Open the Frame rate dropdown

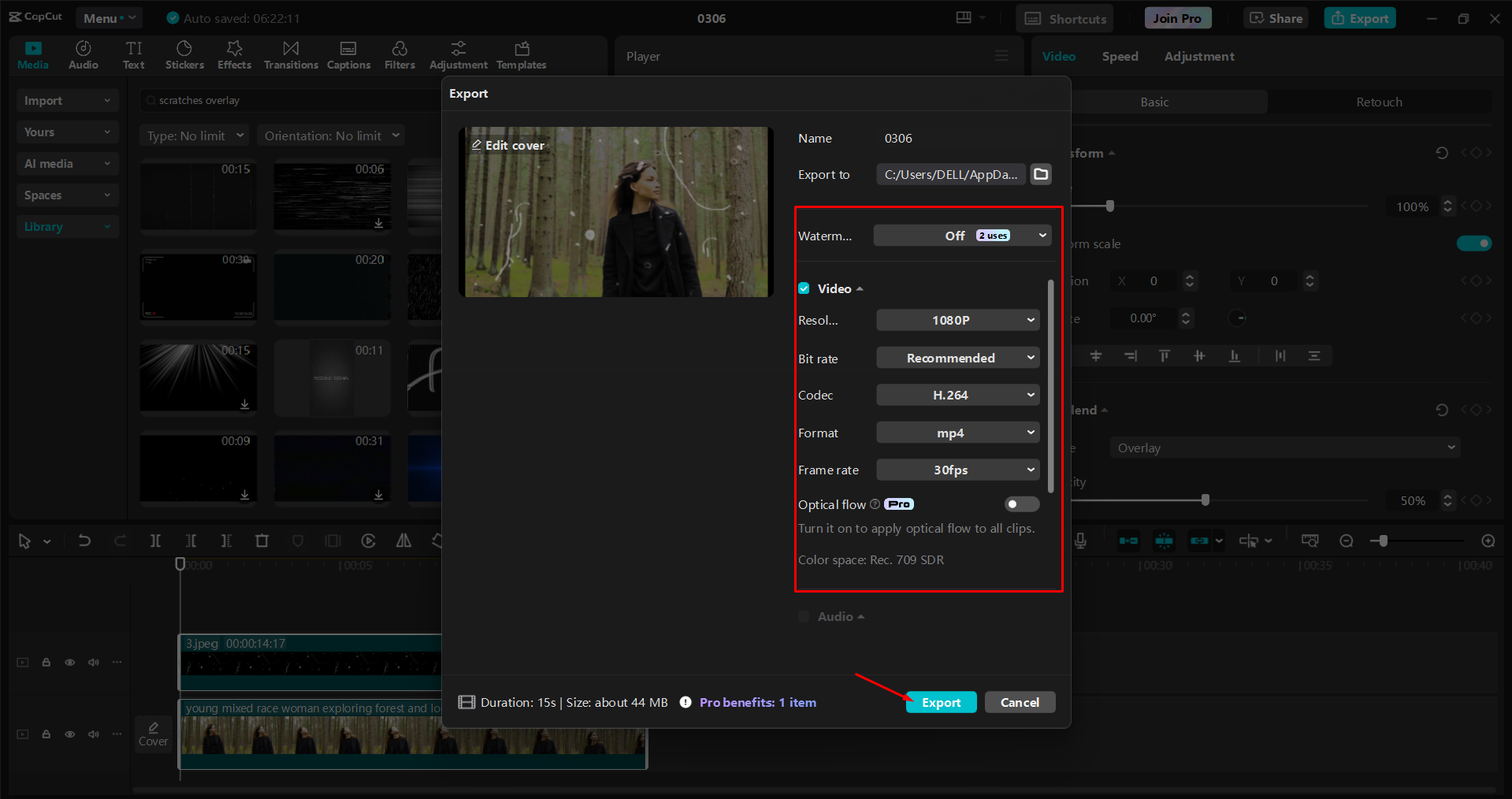(x=957, y=470)
